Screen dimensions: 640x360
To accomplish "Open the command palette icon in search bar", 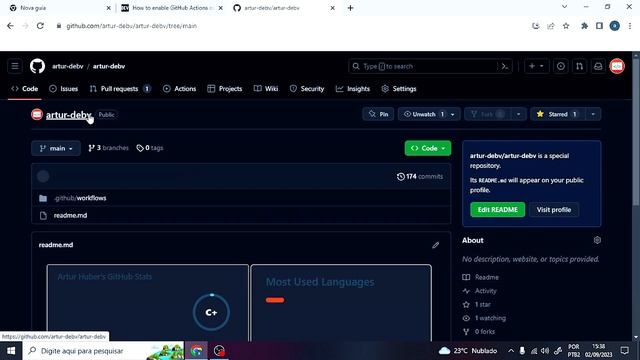I will (x=505, y=66).
